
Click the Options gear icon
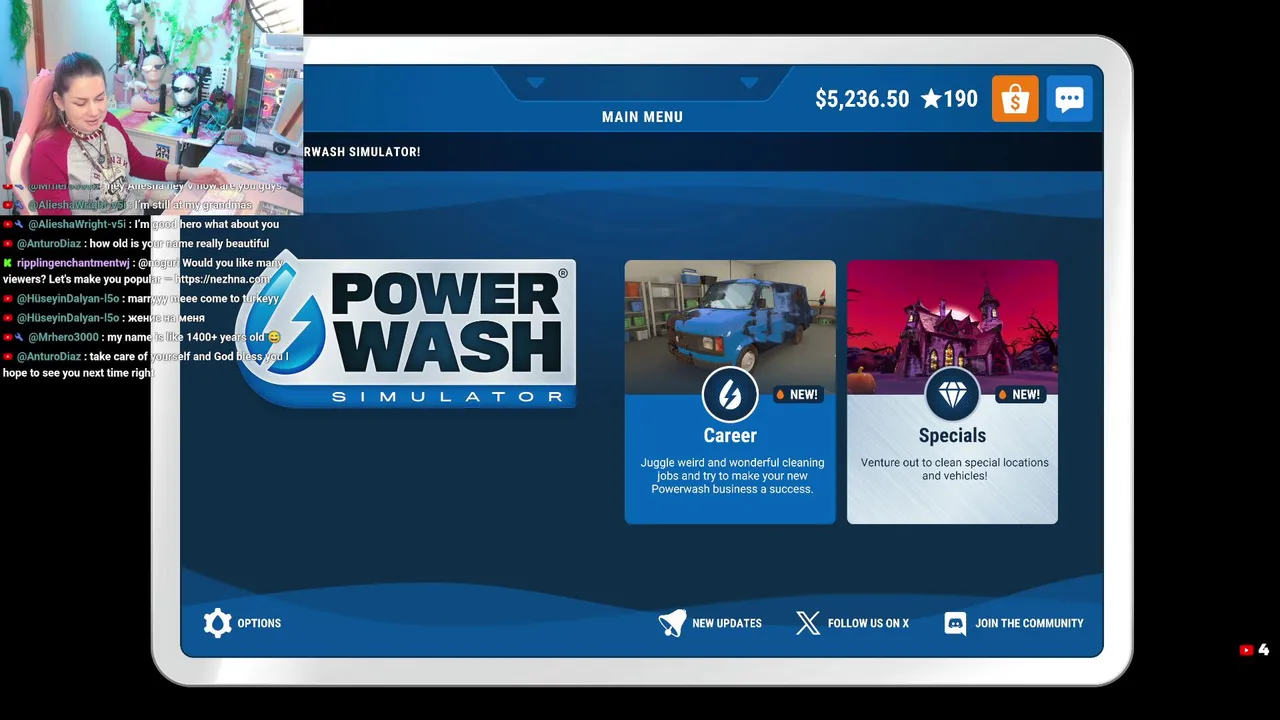[x=217, y=623]
